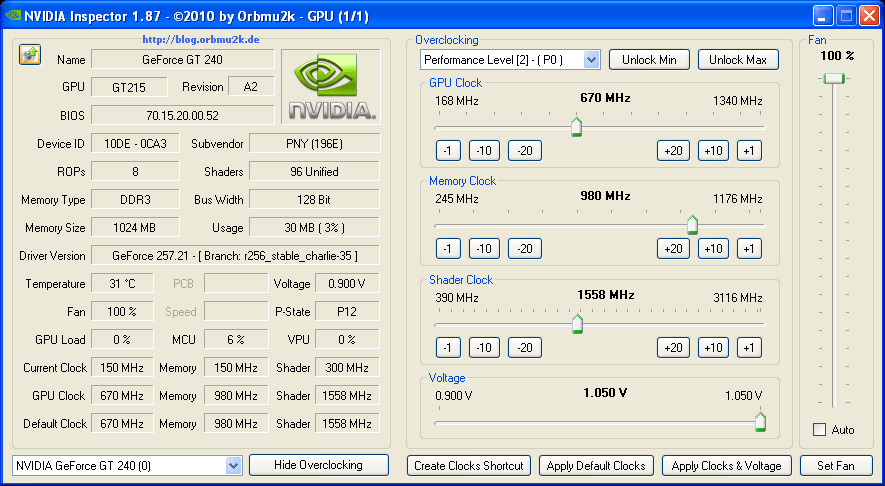Click the BIOS field 70.15.20.00.52
This screenshot has width=885, height=486.
tap(183, 115)
